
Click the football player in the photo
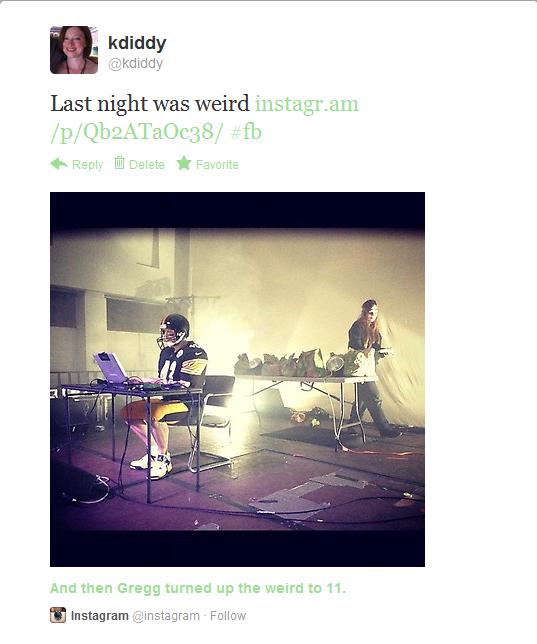click(168, 396)
